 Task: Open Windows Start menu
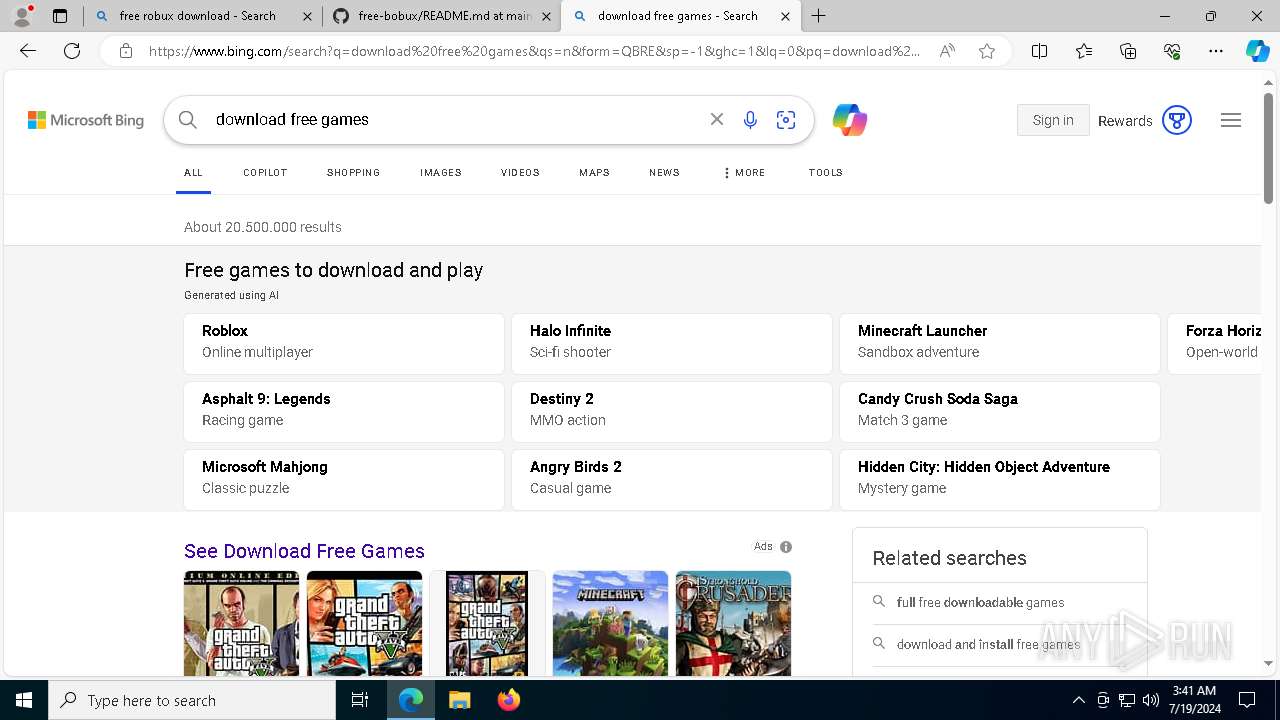point(24,700)
